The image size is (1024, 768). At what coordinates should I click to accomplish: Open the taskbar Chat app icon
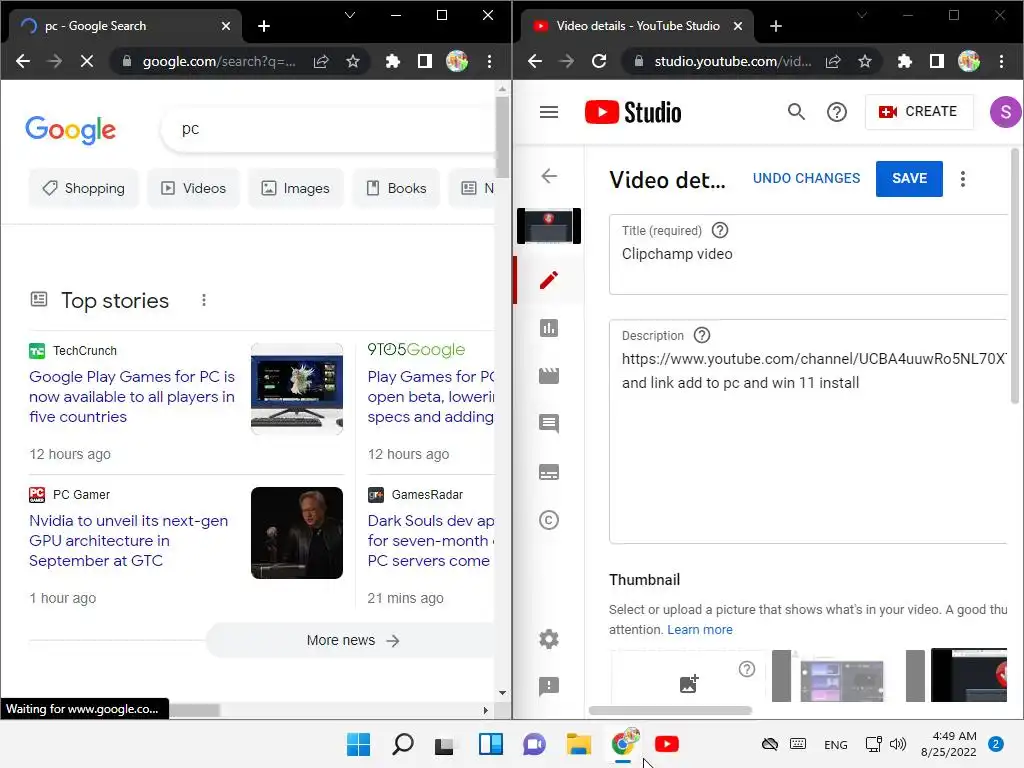(534, 744)
